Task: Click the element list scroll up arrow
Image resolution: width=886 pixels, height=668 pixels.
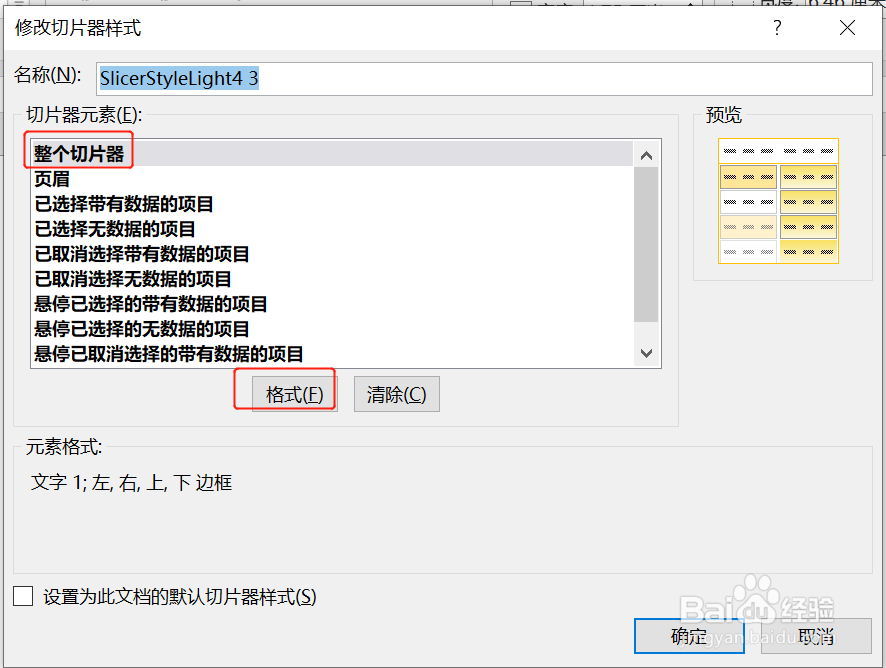Action: [x=646, y=155]
